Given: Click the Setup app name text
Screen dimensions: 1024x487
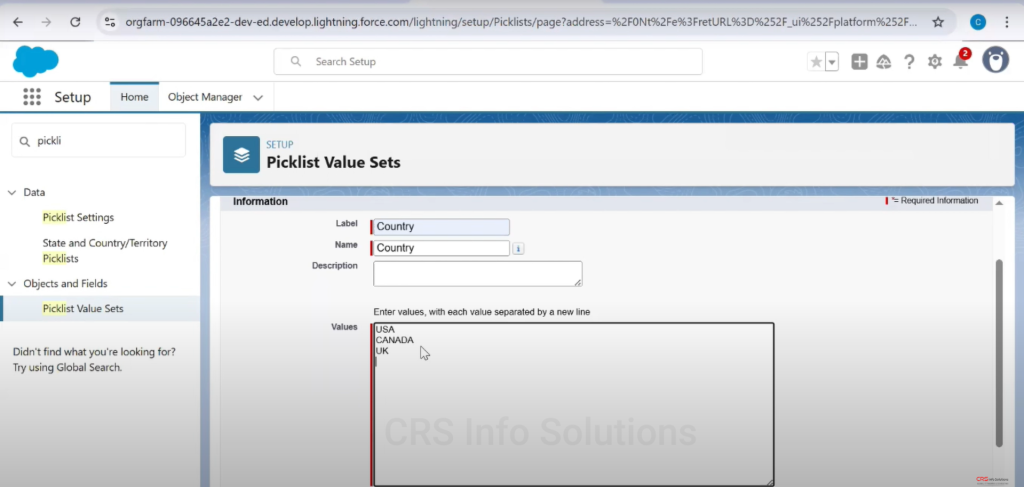Looking at the screenshot, I should (72, 97).
